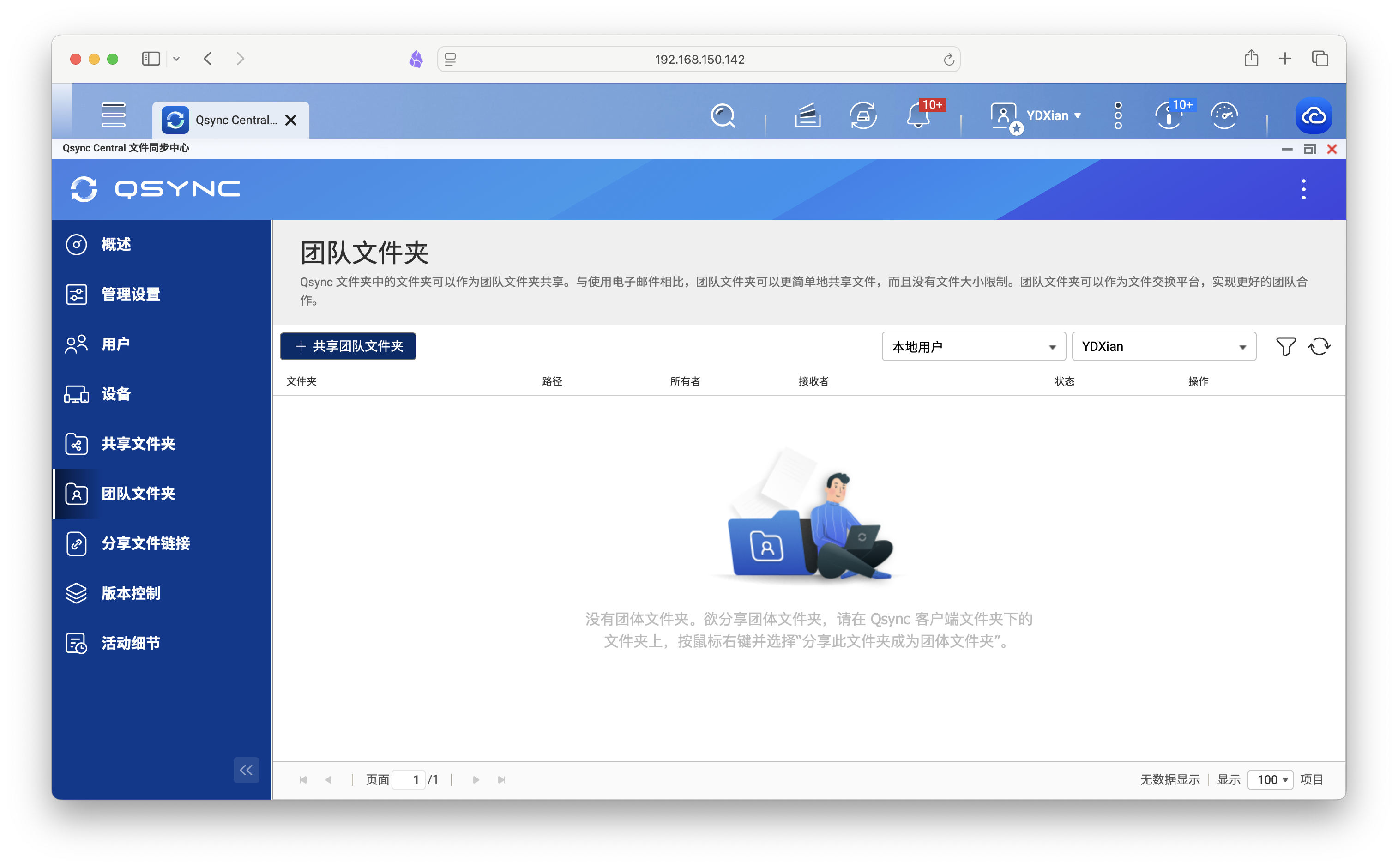
Task: Sort by 文件夹 column header
Action: coord(301,381)
